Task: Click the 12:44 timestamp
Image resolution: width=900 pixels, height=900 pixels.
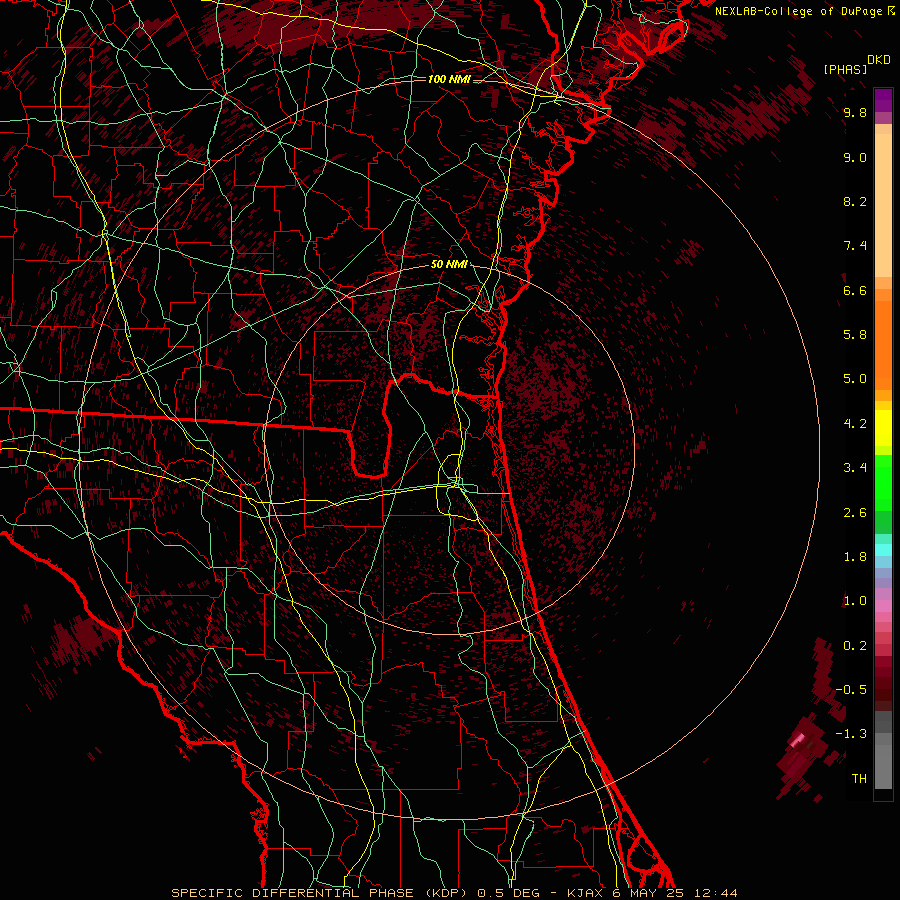Action: tap(715, 893)
